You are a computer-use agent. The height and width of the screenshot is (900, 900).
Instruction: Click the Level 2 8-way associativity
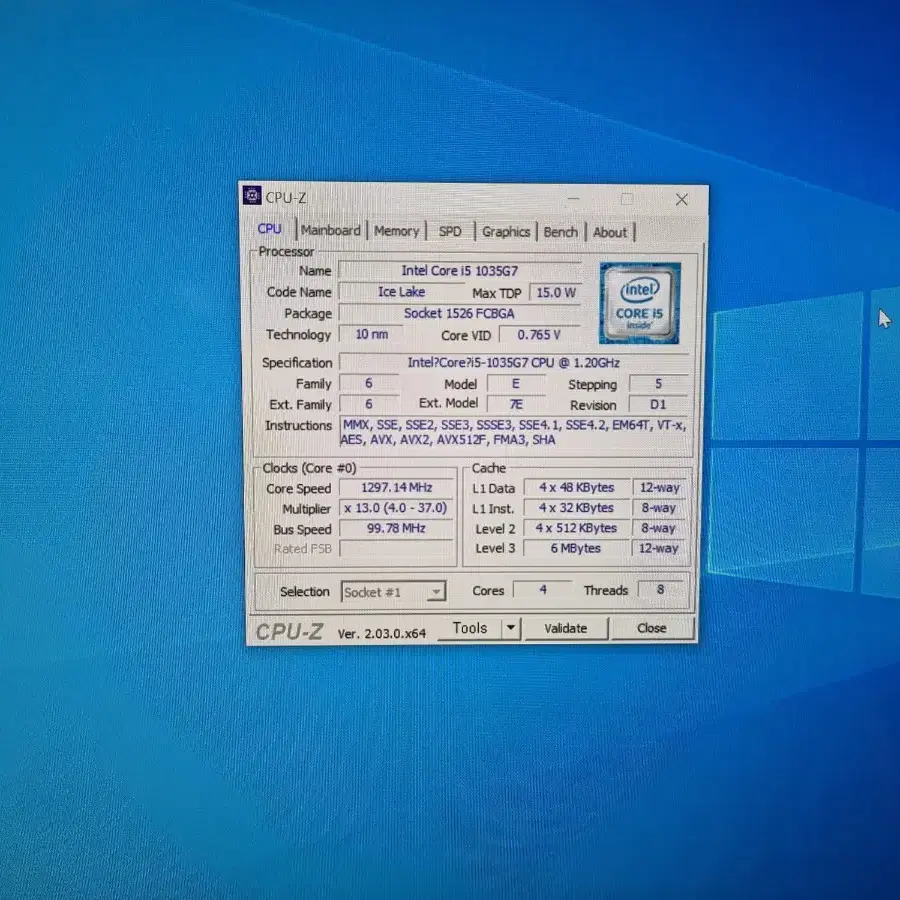[x=660, y=527]
